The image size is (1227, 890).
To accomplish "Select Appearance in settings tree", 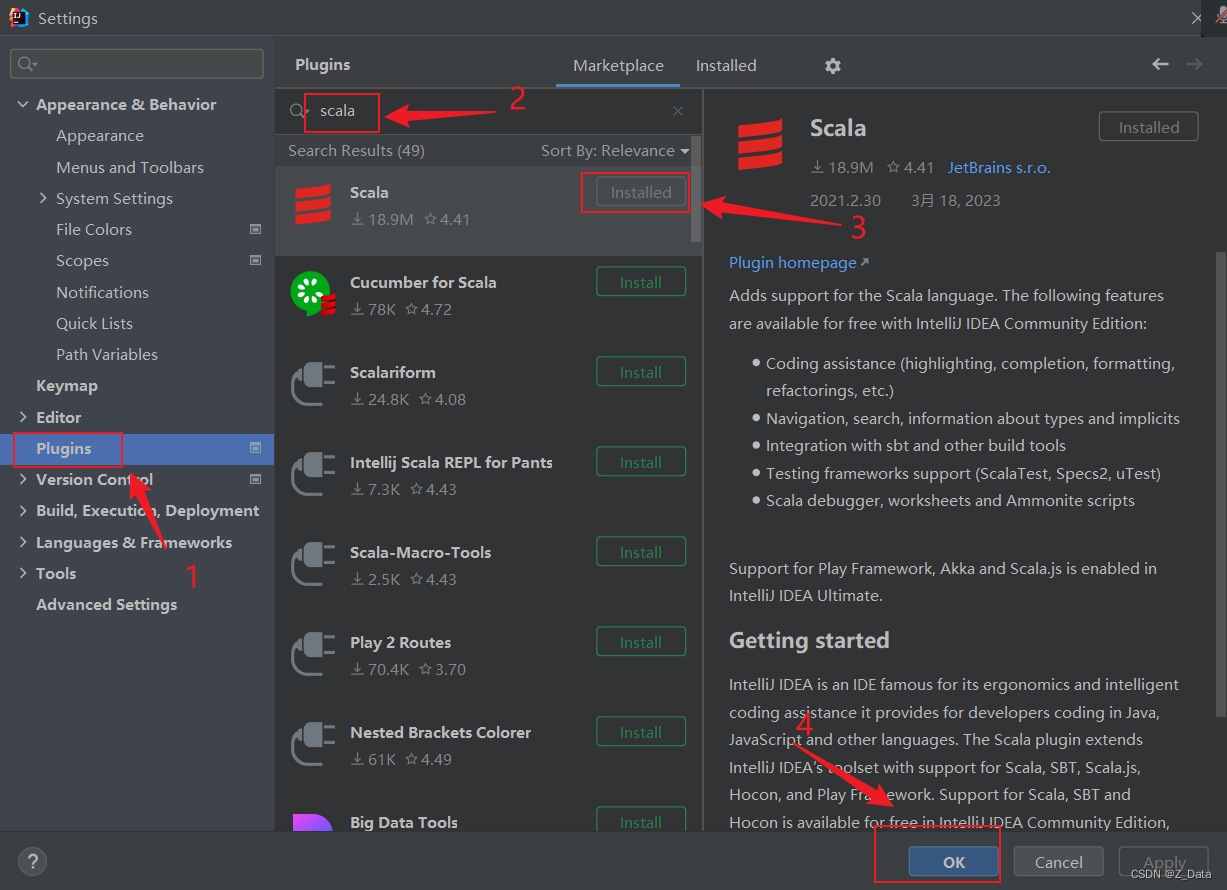I will pos(100,136).
